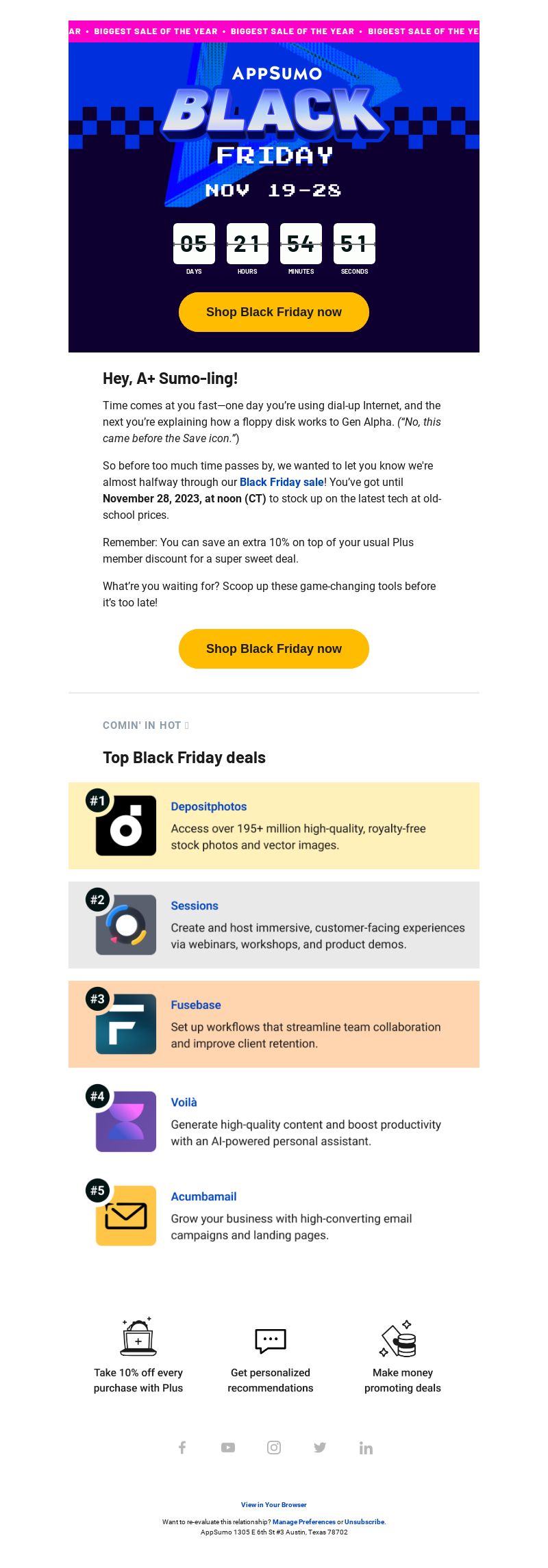
Task: Click the chat bubble recommendations icon
Action: (271, 1341)
